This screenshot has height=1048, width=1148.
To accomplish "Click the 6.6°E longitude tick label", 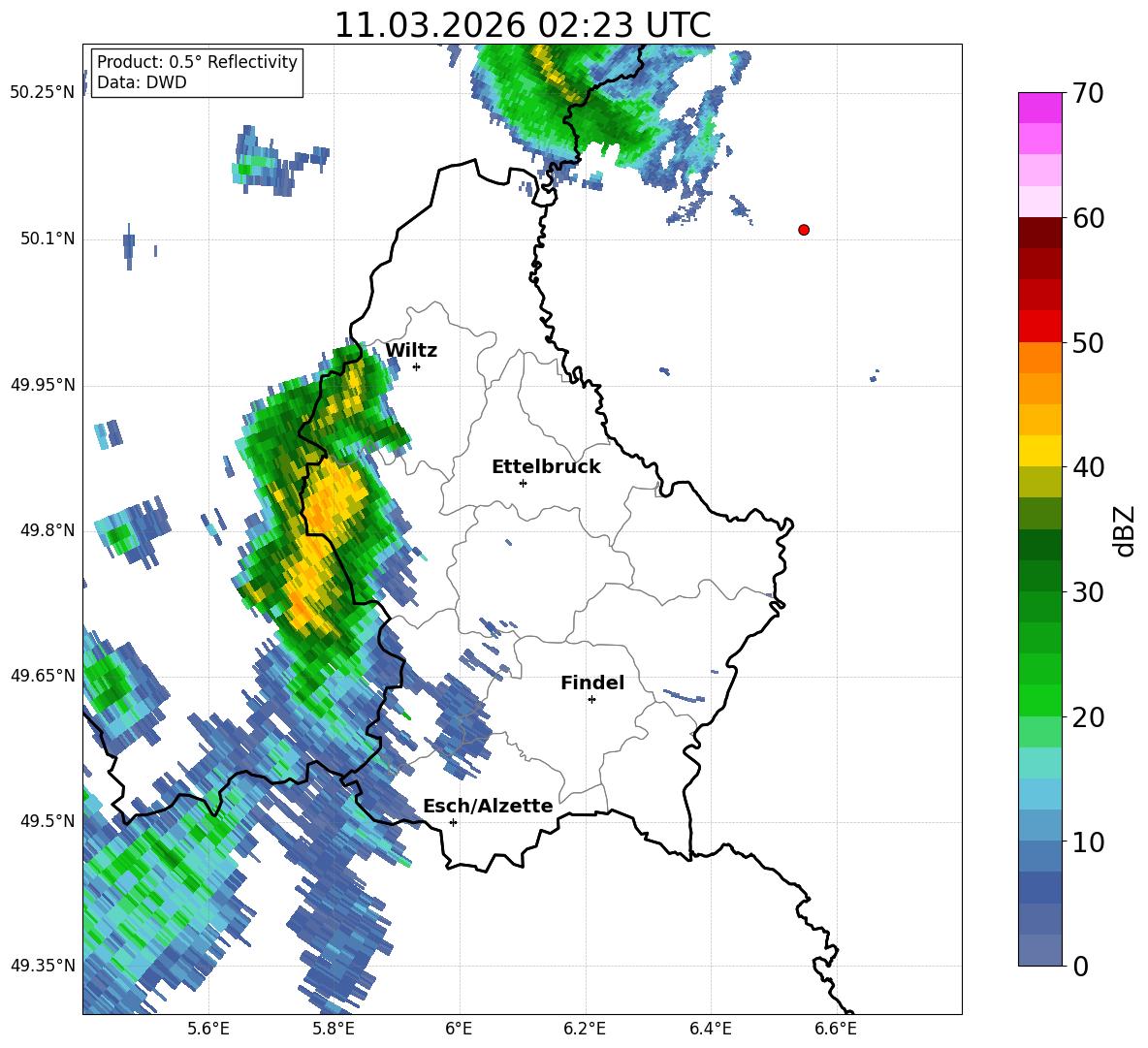I will pos(836,1029).
